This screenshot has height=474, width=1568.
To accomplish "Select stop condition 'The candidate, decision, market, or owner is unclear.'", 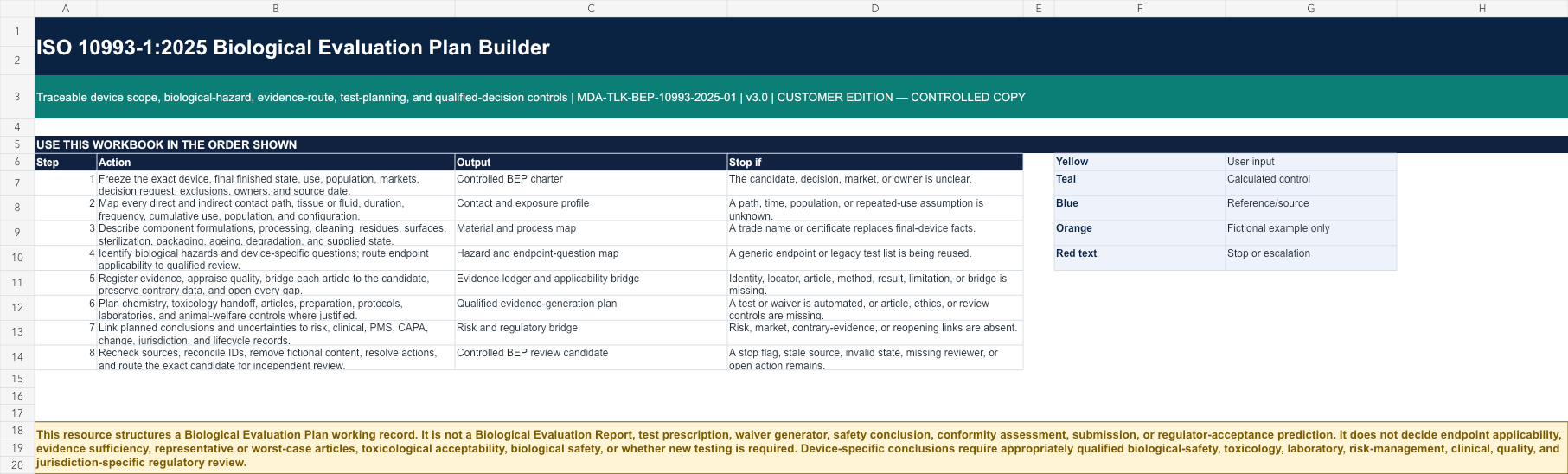I will click(x=874, y=183).
